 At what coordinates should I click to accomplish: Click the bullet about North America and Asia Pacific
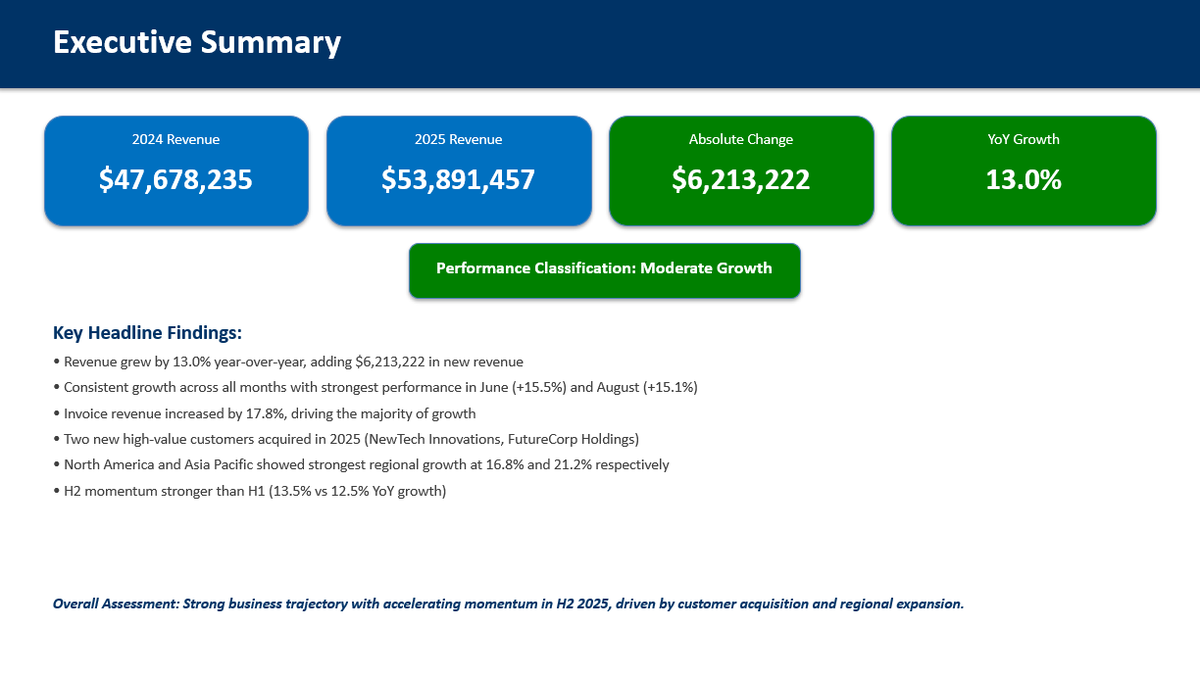click(x=361, y=465)
